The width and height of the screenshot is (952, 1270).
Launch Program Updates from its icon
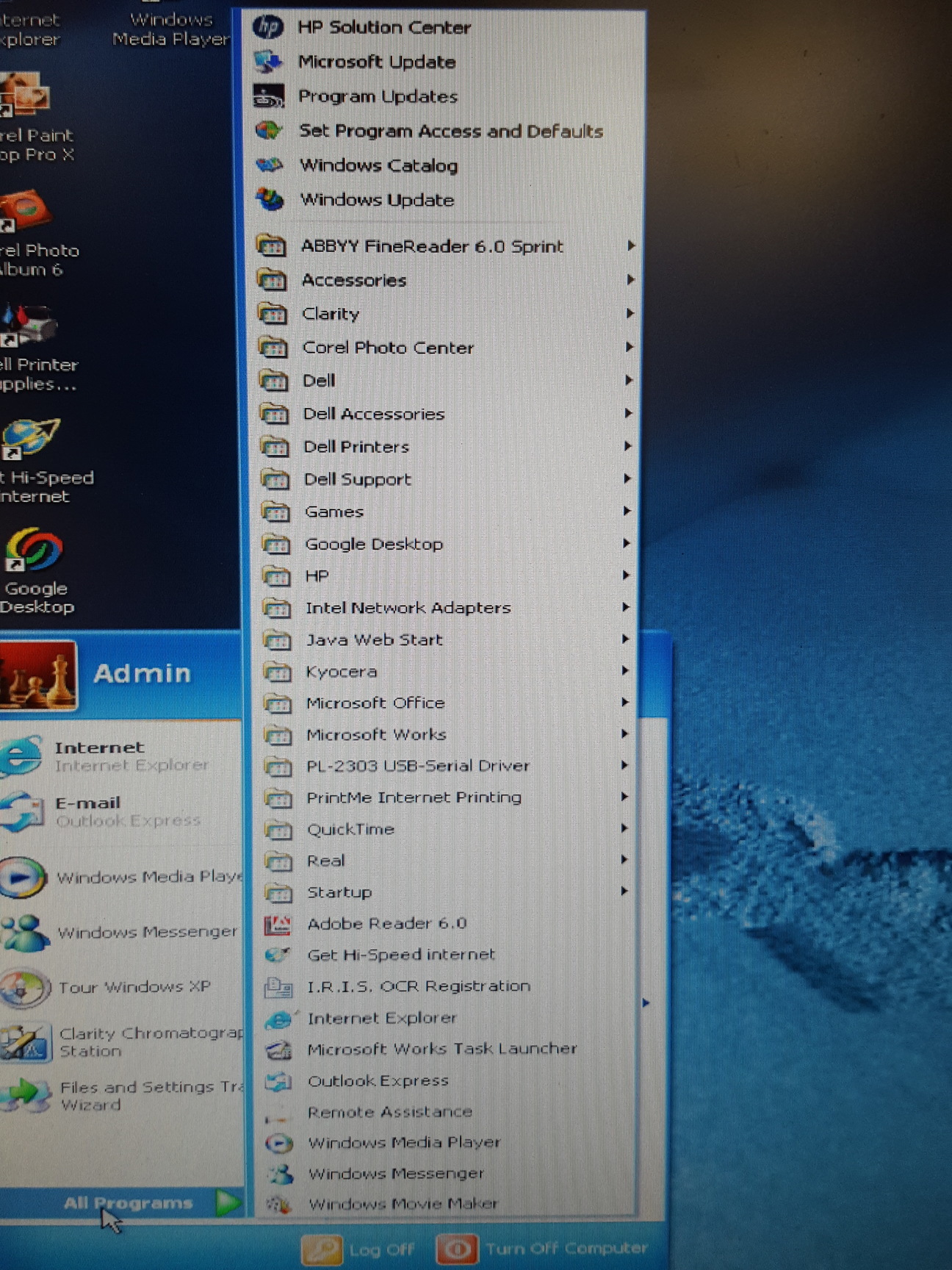pos(268,96)
